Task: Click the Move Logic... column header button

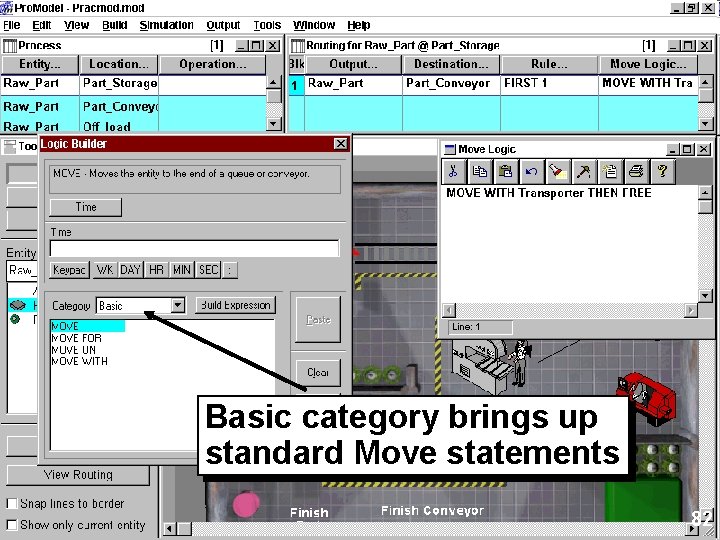Action: [x=648, y=64]
